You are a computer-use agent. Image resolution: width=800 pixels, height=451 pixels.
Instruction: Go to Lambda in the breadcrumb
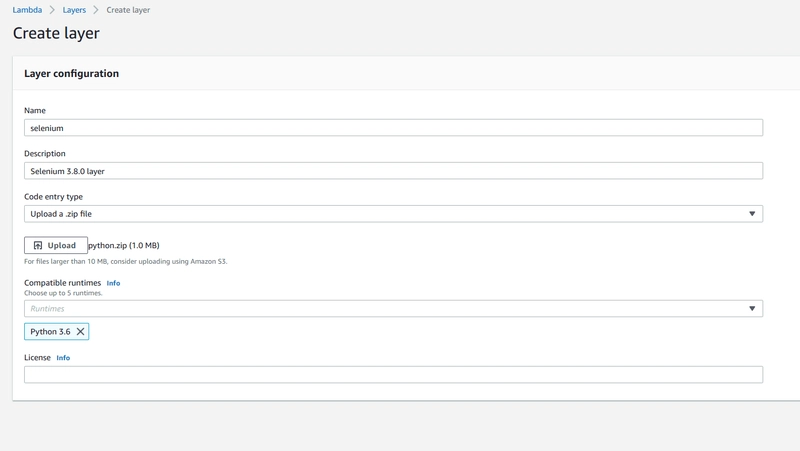pyautogui.click(x=27, y=10)
